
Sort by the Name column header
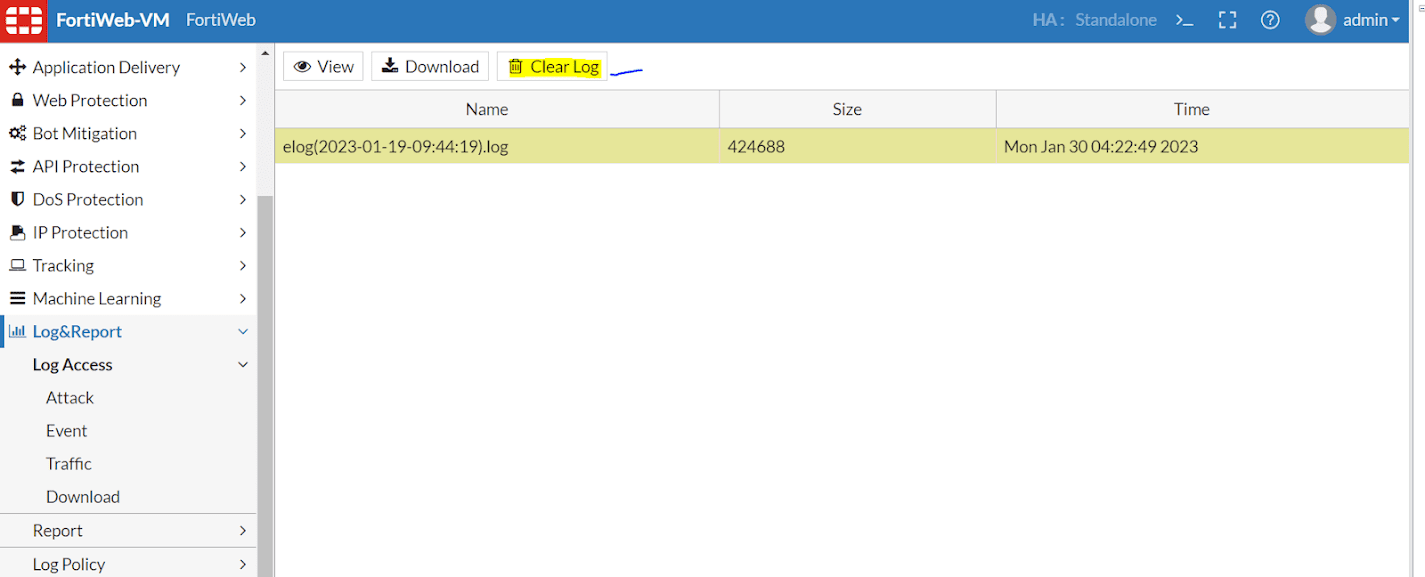487,109
